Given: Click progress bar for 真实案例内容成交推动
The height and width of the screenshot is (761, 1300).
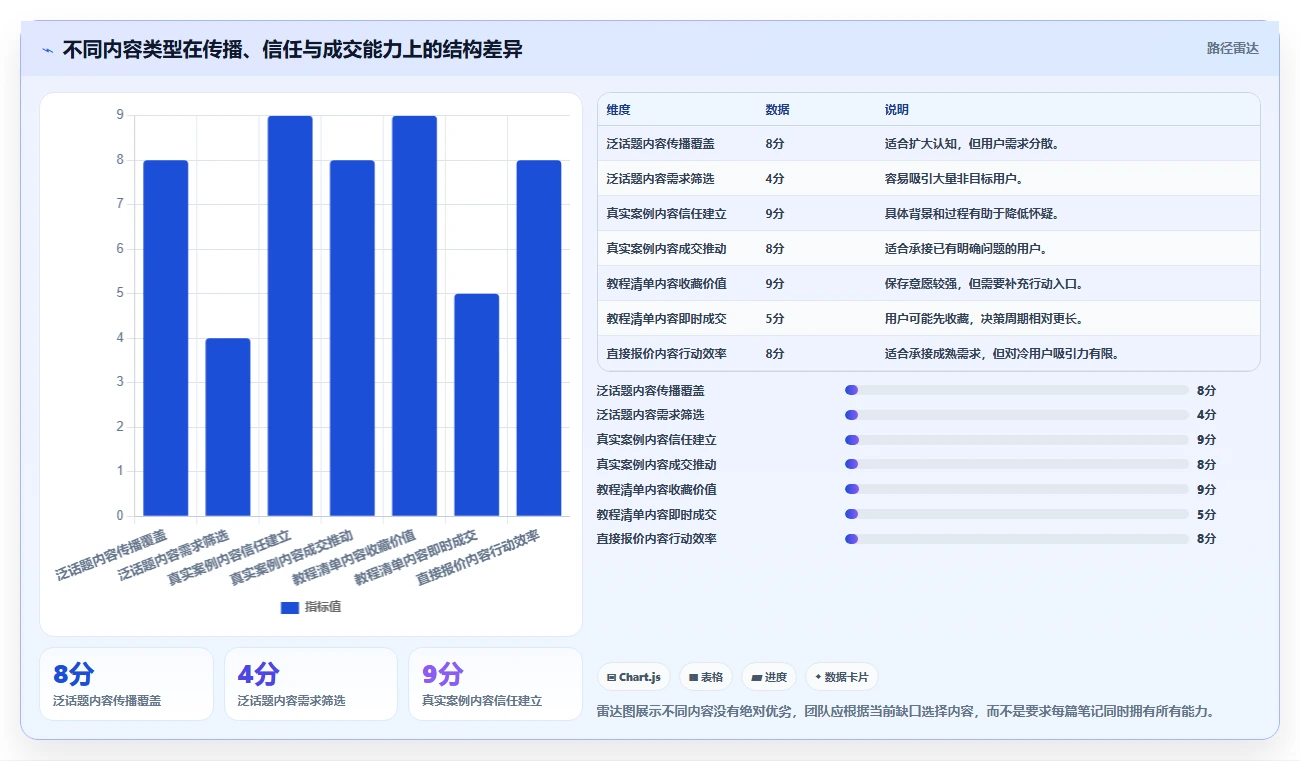Looking at the screenshot, I should tap(1017, 464).
